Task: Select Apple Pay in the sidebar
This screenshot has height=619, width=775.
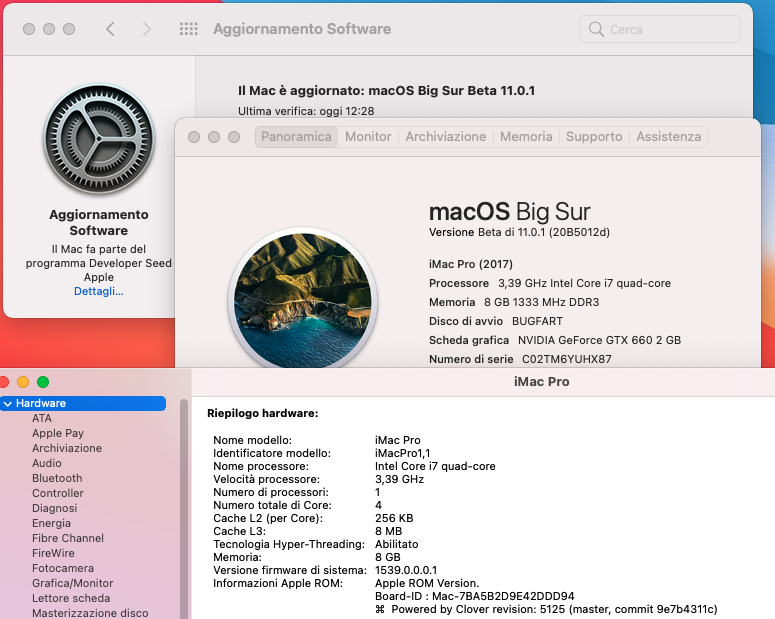Action: point(58,433)
